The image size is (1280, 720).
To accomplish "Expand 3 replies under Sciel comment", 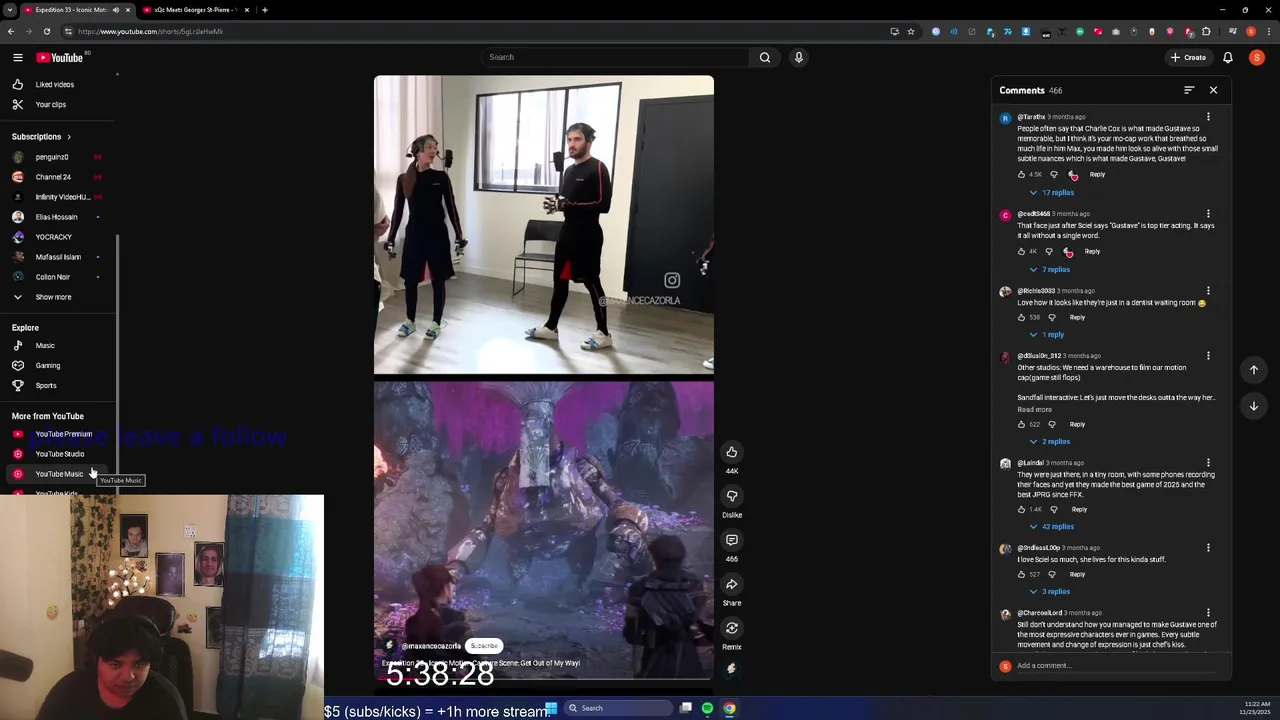I will click(1050, 592).
